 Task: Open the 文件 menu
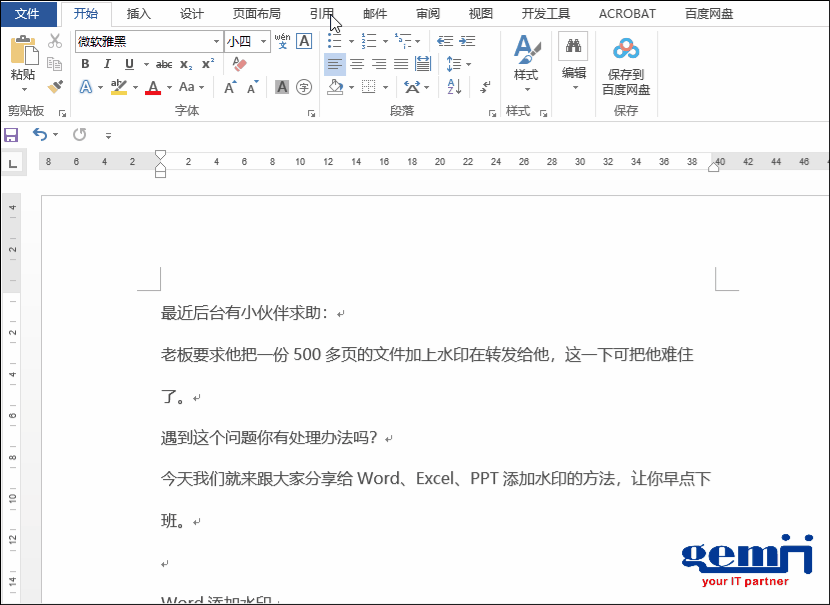tap(28, 13)
